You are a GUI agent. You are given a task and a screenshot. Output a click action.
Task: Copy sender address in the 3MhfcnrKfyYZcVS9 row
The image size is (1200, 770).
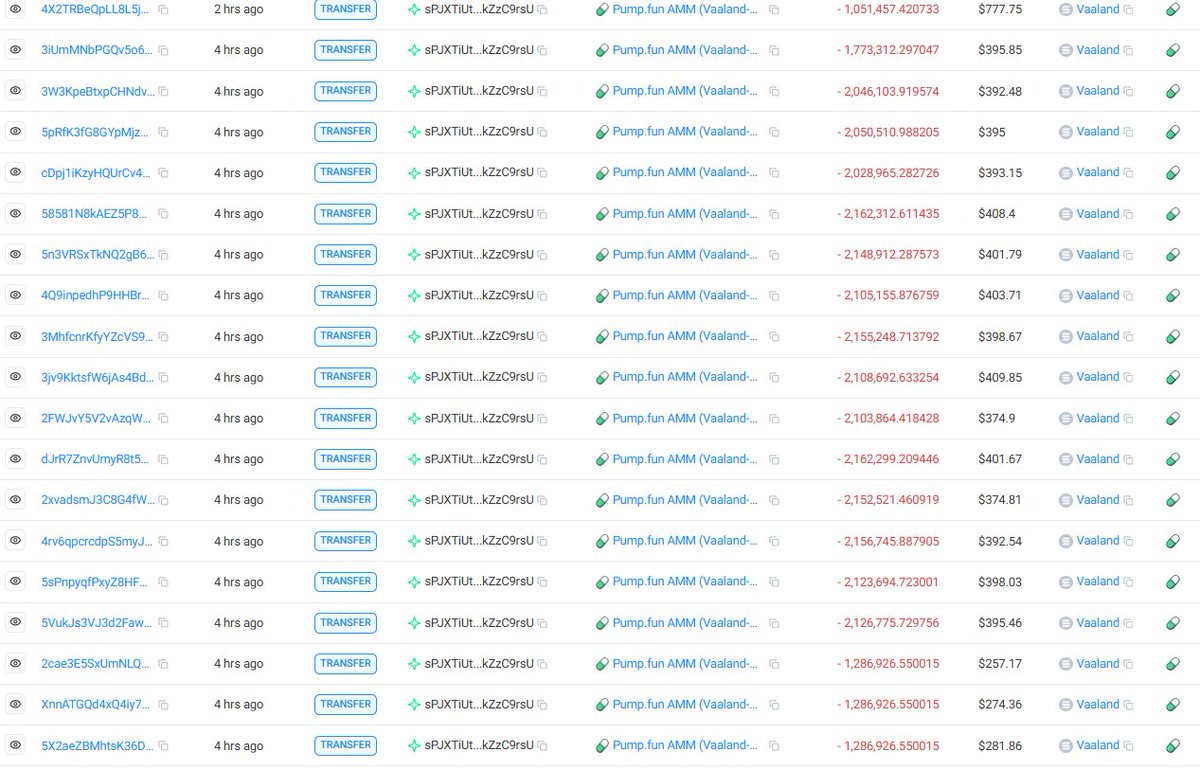(542, 337)
